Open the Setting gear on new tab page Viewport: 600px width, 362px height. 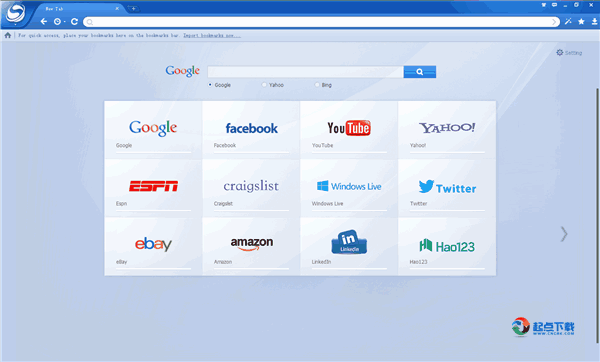tap(569, 52)
